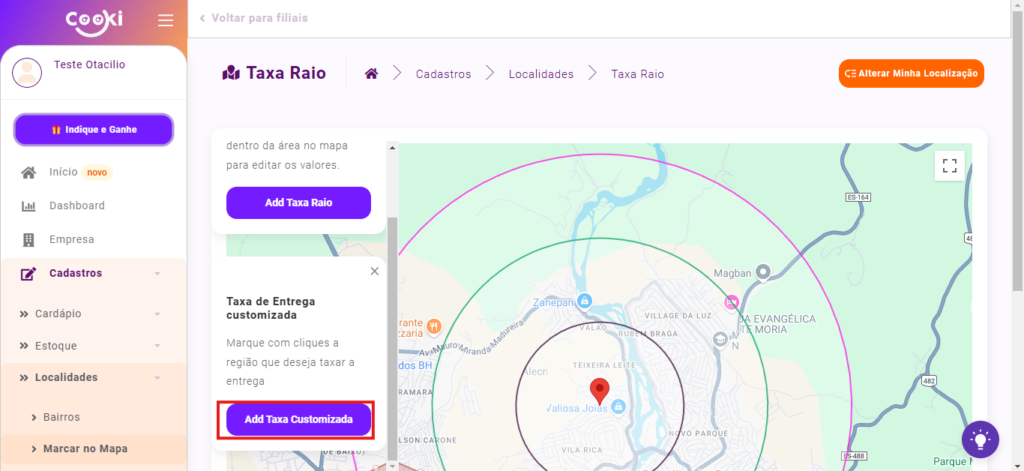The width and height of the screenshot is (1024, 471).
Task: Click the hamburger menu icon
Action: click(x=166, y=20)
